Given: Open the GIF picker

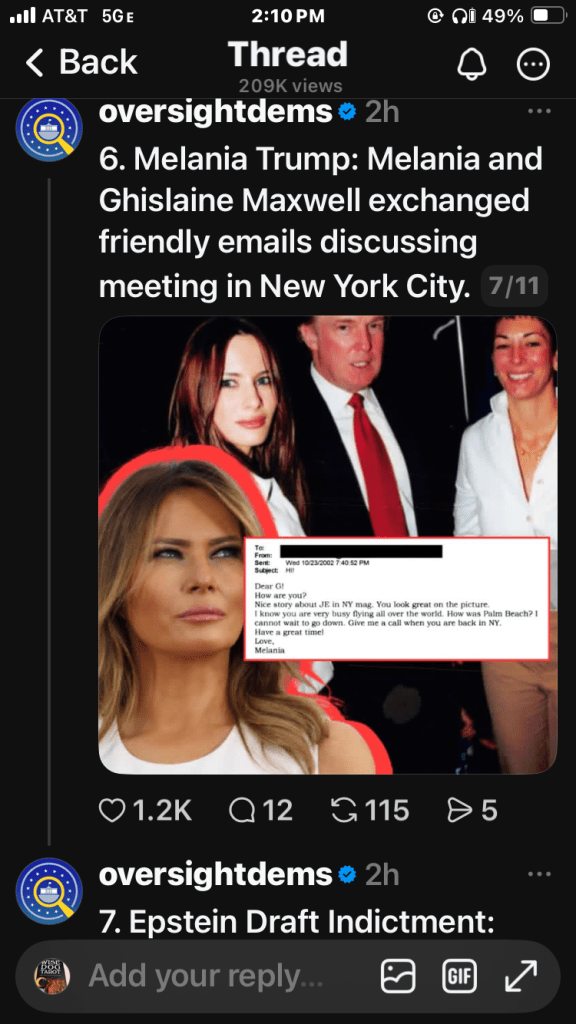Looking at the screenshot, I should pyautogui.click(x=459, y=976).
